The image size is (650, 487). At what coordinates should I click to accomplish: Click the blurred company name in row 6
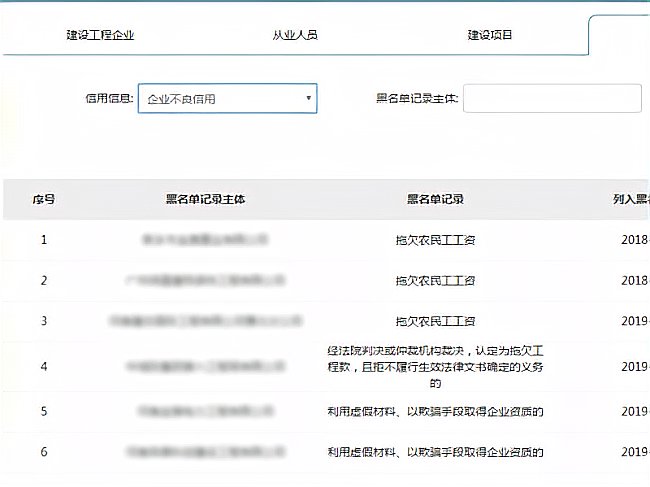[205, 451]
